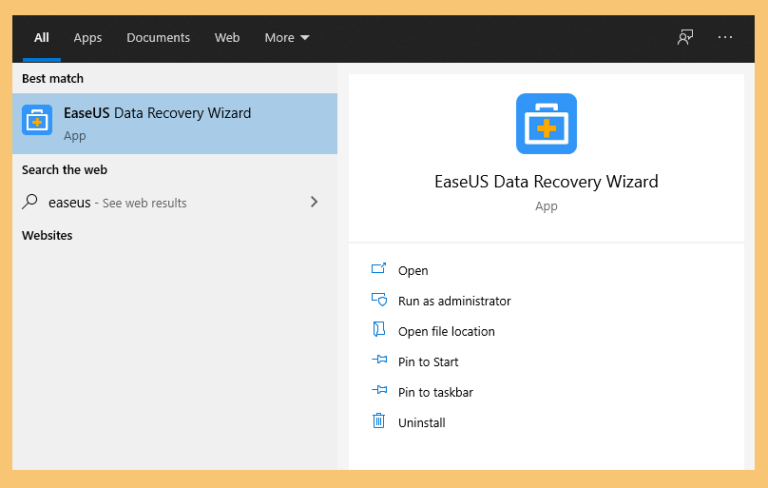Image resolution: width=768 pixels, height=488 pixels.
Task: Click the Open file location icon
Action: [x=379, y=329]
